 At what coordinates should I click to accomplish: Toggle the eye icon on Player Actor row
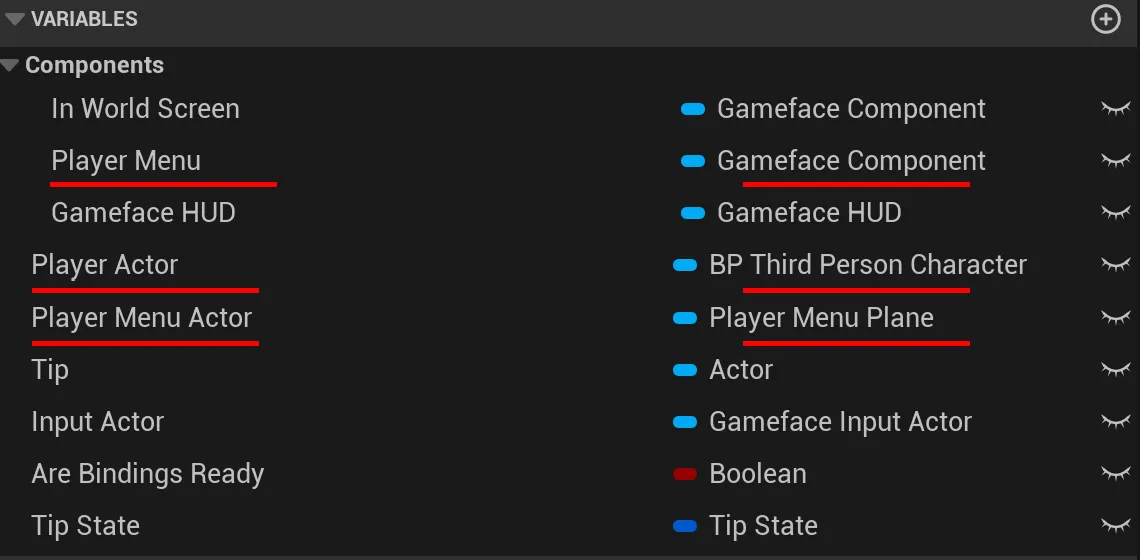tap(1115, 265)
